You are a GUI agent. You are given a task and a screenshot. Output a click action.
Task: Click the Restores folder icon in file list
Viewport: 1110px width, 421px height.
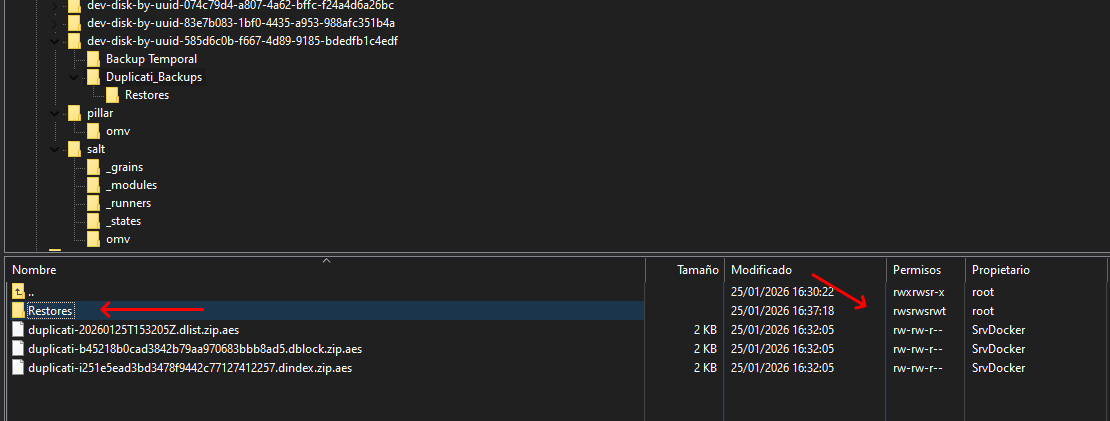[x=18, y=311]
